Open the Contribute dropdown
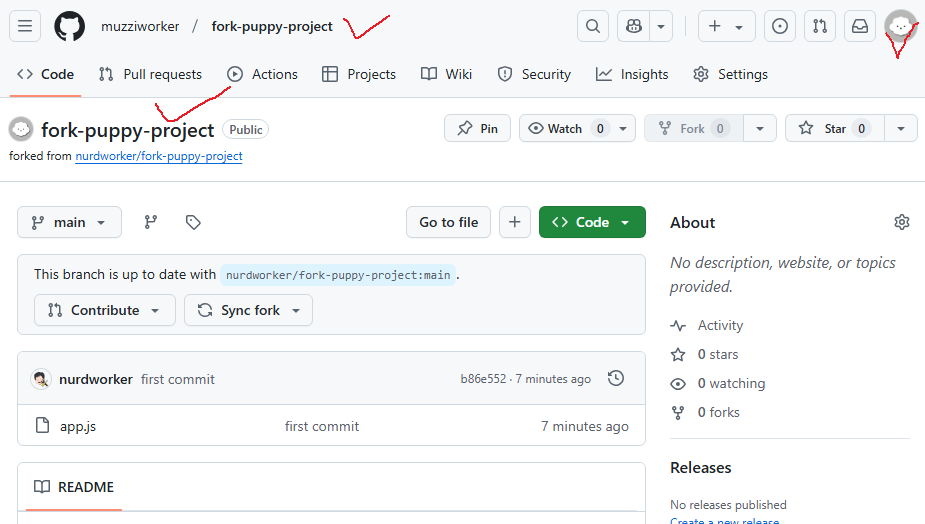The image size is (925, 524). click(105, 310)
